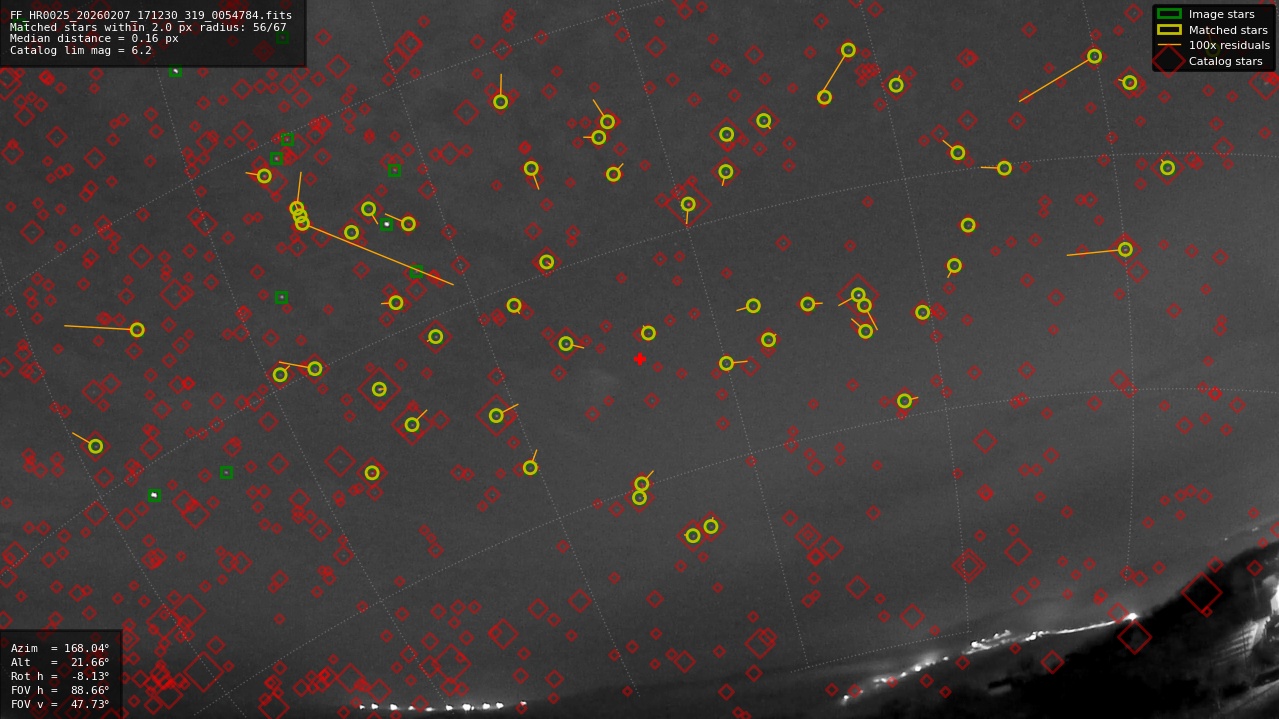Click the 'Matched stars' legend label

[1228, 30]
